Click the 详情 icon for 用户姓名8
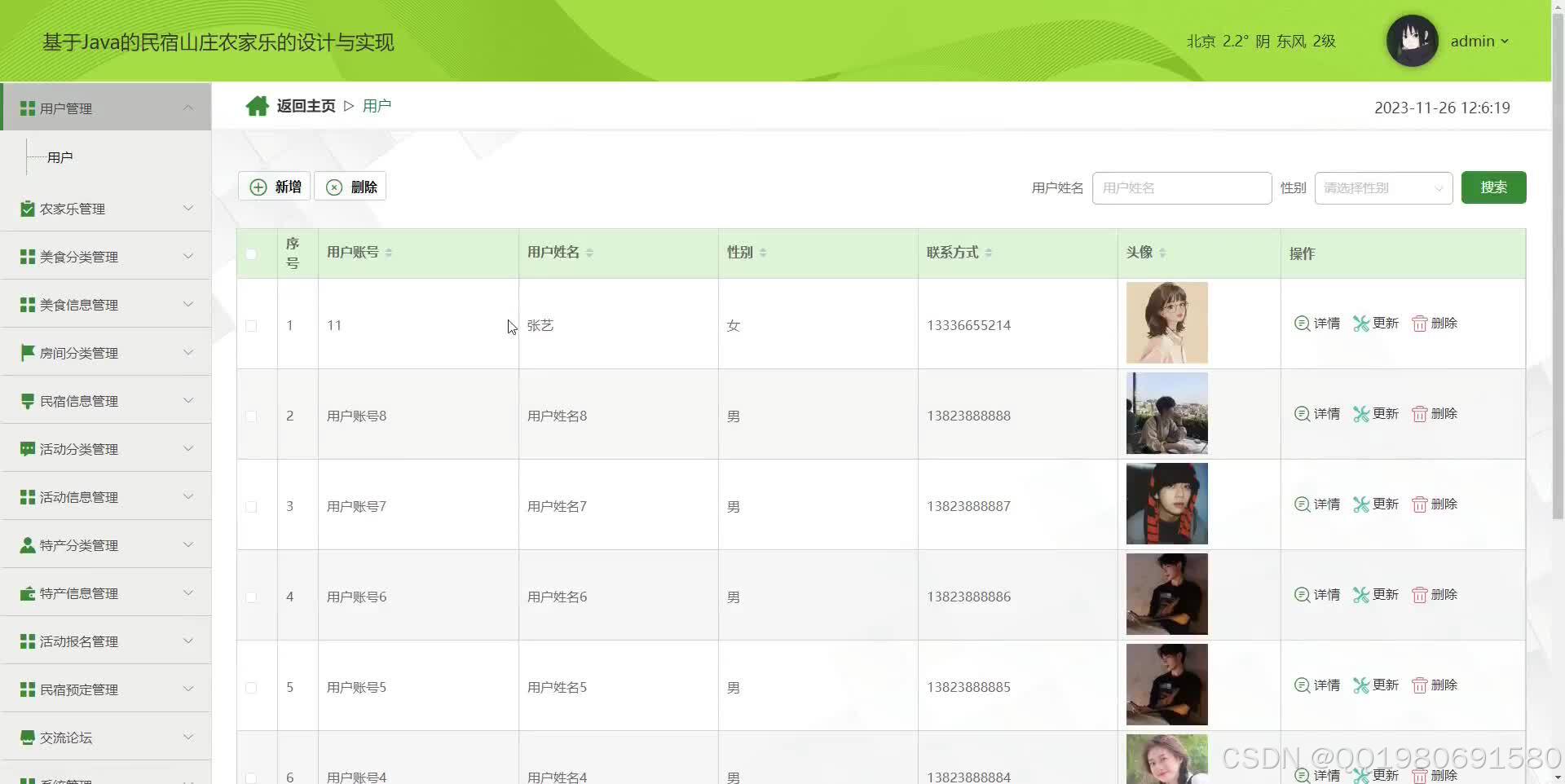This screenshot has height=784, width=1565. pyautogui.click(x=1302, y=413)
